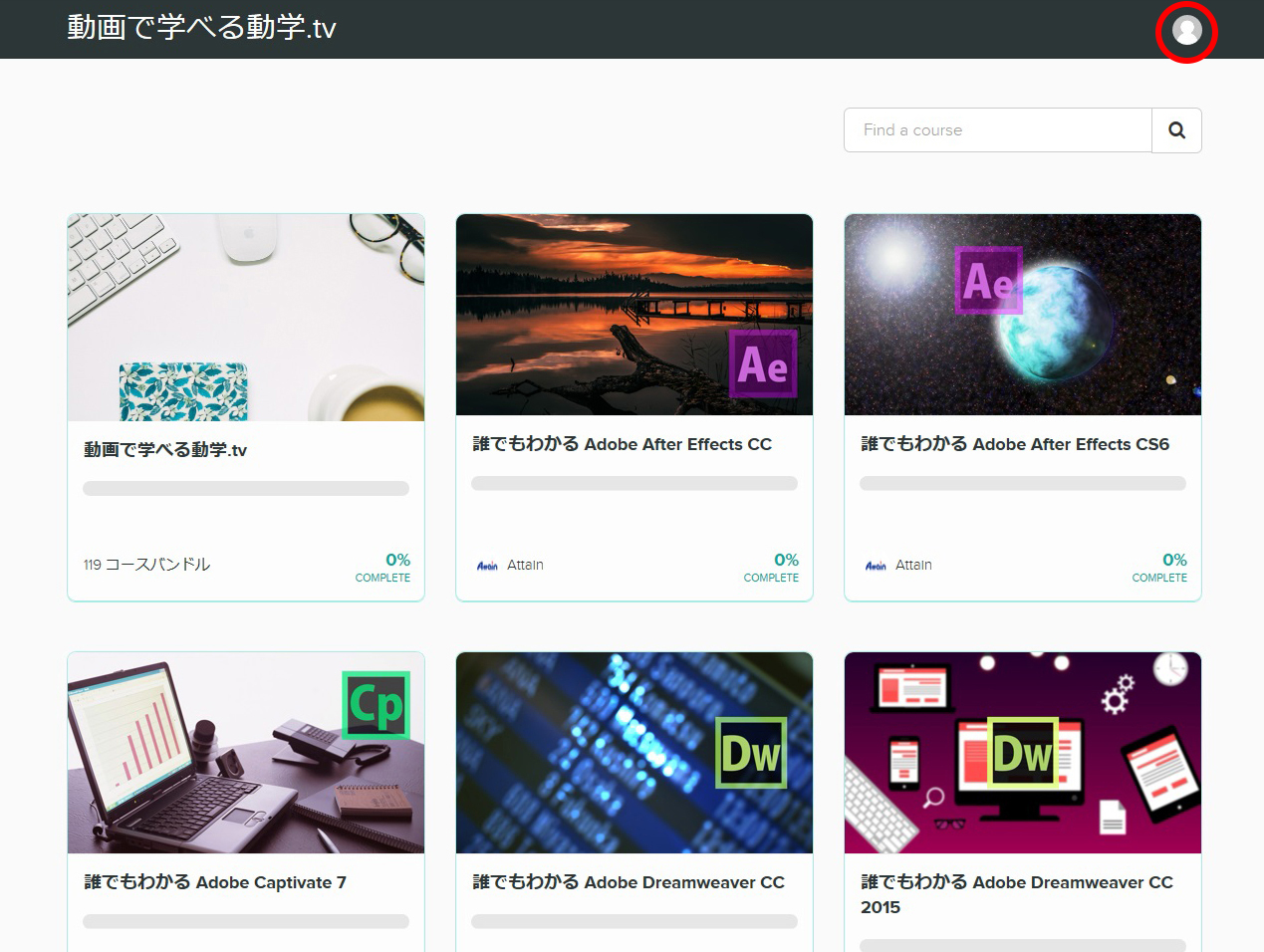Open the user profile avatar menu

pyautogui.click(x=1186, y=30)
